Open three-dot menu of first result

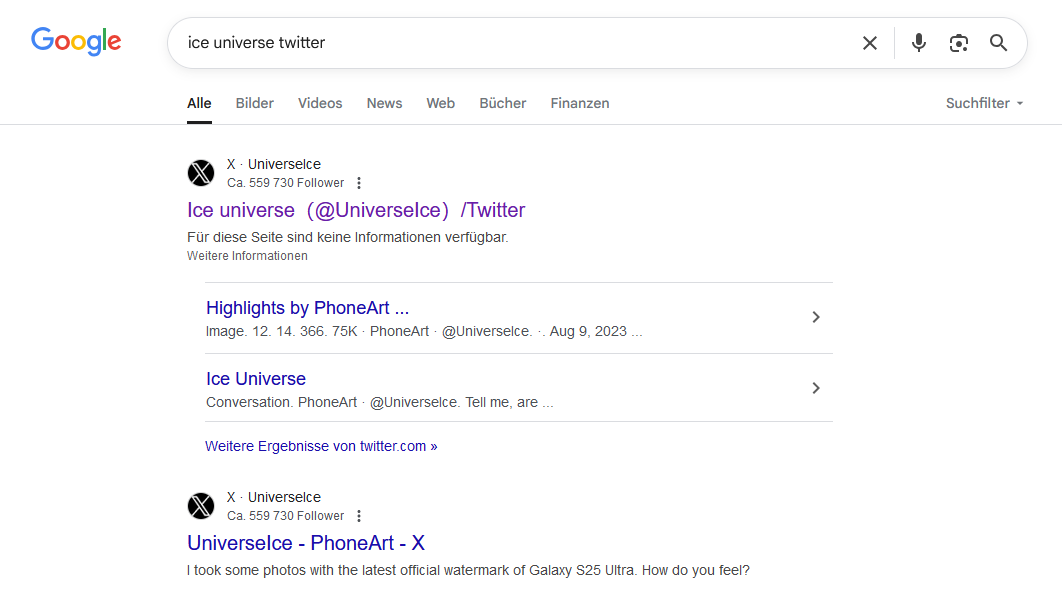tap(359, 183)
